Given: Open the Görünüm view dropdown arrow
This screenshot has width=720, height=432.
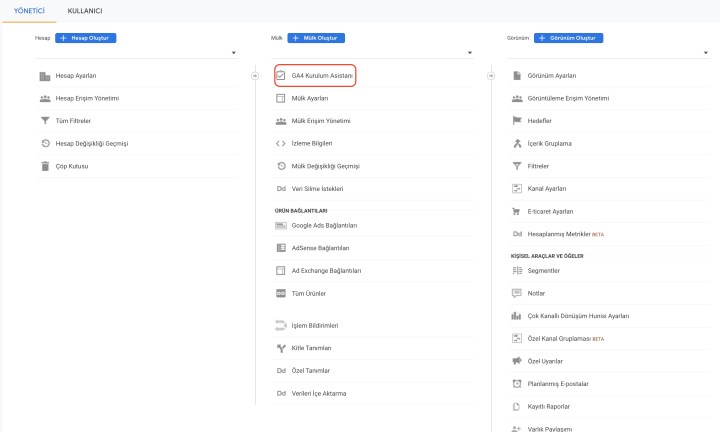Looking at the screenshot, I should (x=706, y=53).
